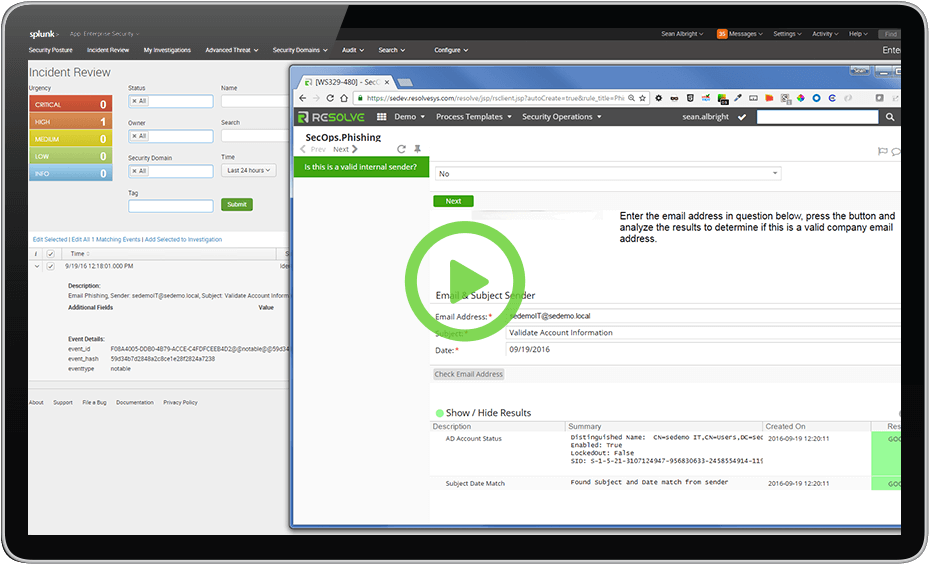Open Process Templates menu
The image size is (929, 564).
473,117
